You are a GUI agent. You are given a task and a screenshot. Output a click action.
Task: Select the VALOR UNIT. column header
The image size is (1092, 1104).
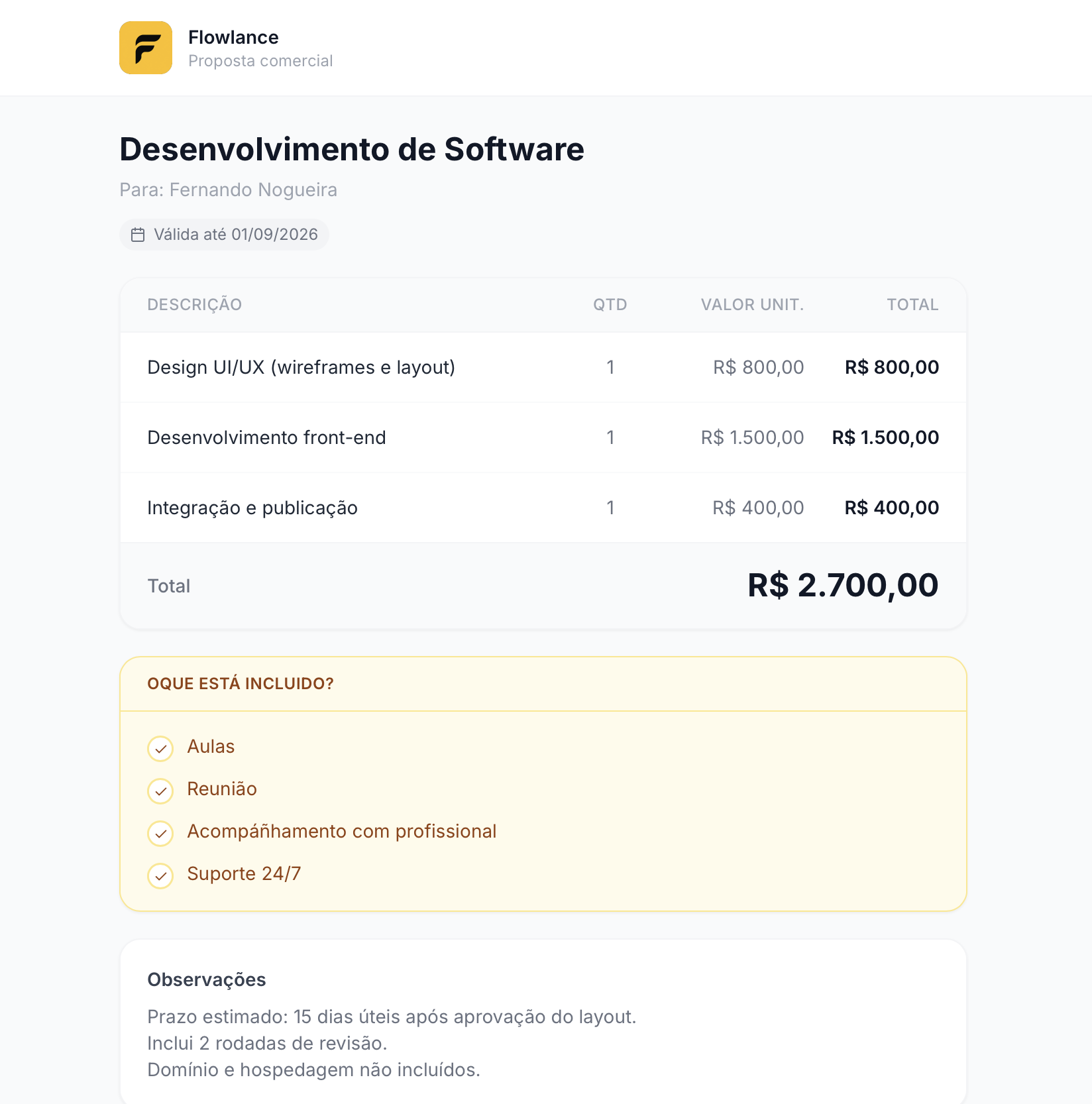tap(752, 305)
